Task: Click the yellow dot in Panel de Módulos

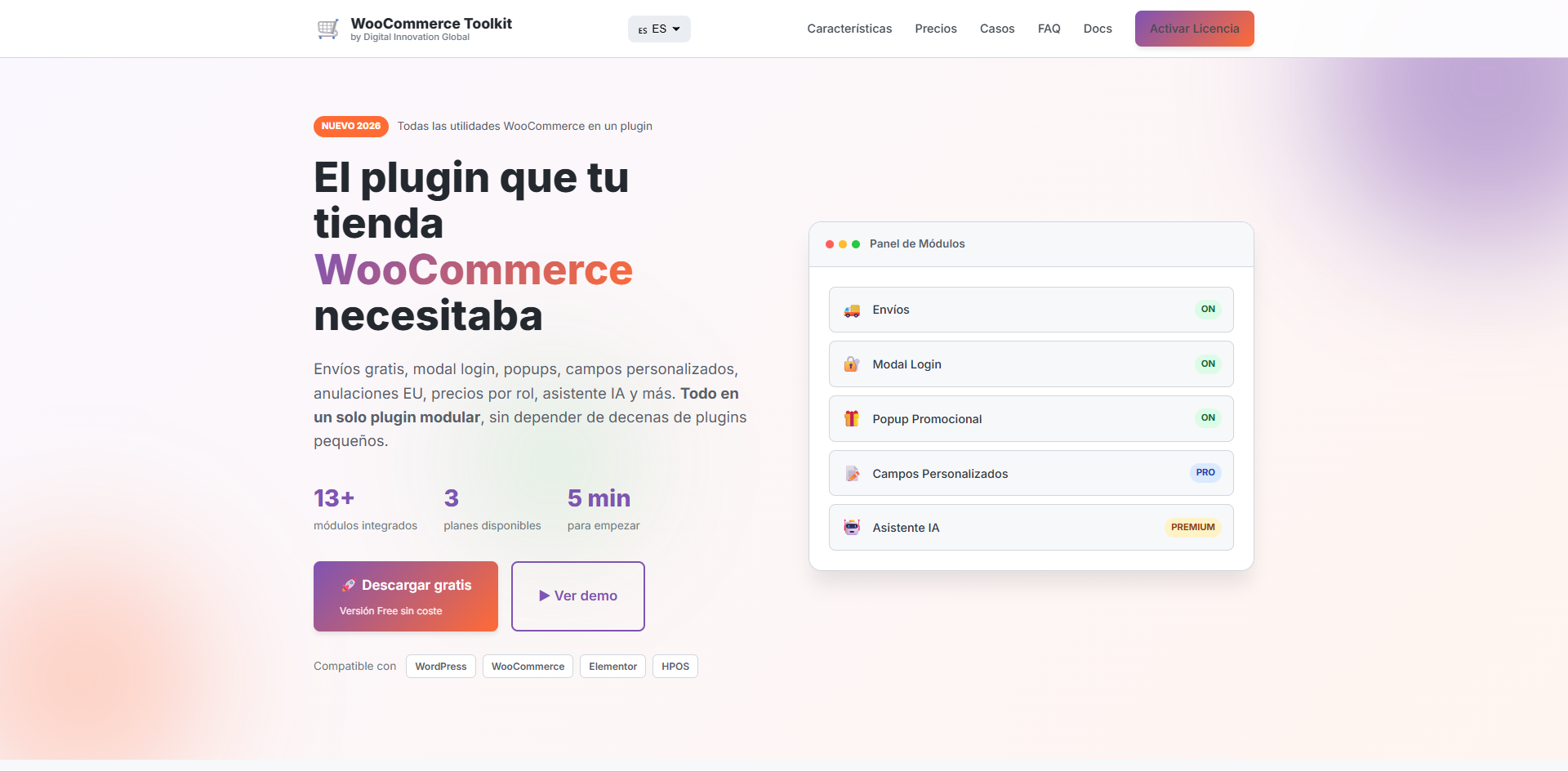Action: 843,244
